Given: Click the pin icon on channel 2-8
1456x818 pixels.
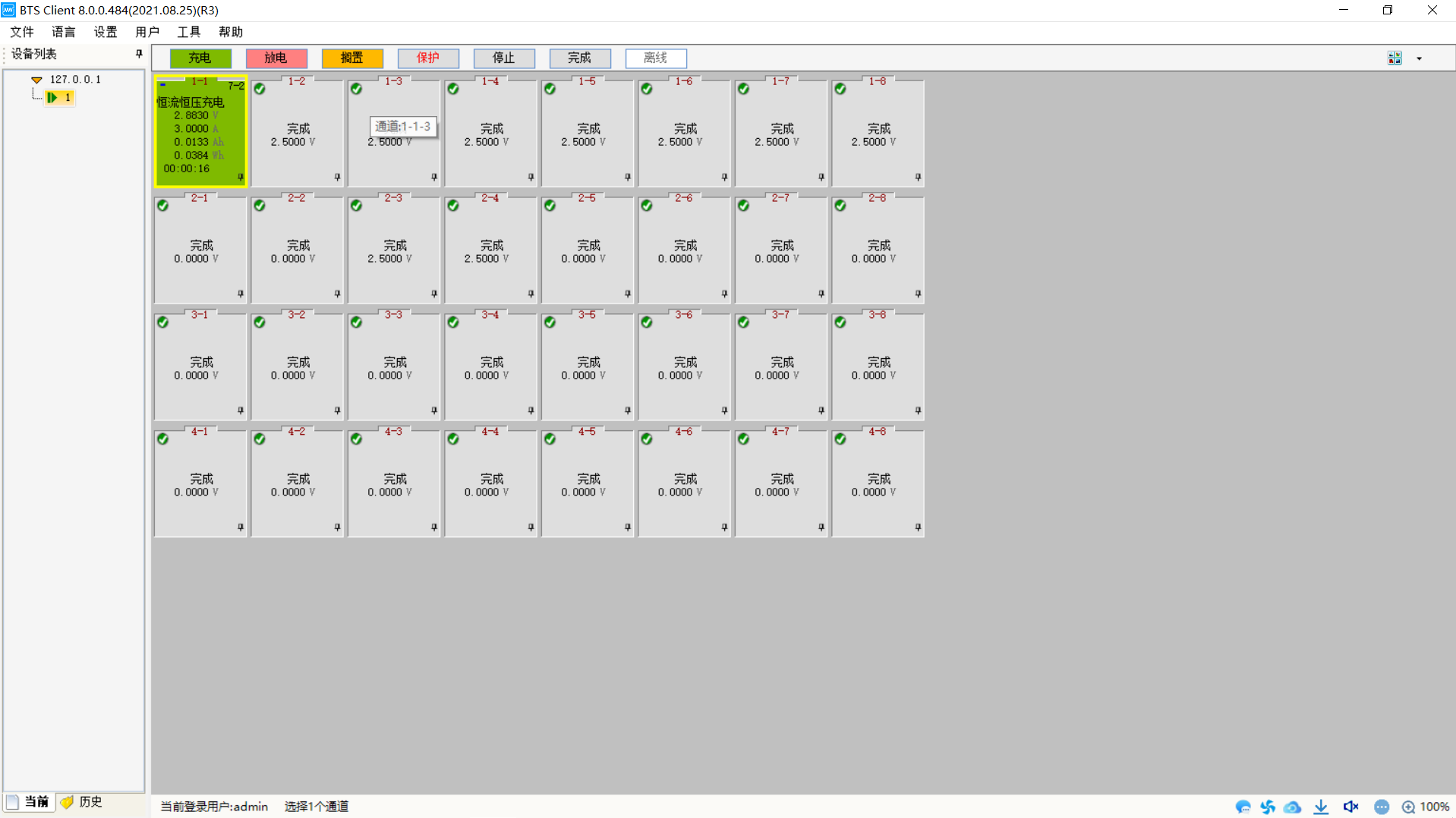Looking at the screenshot, I should click(x=919, y=294).
